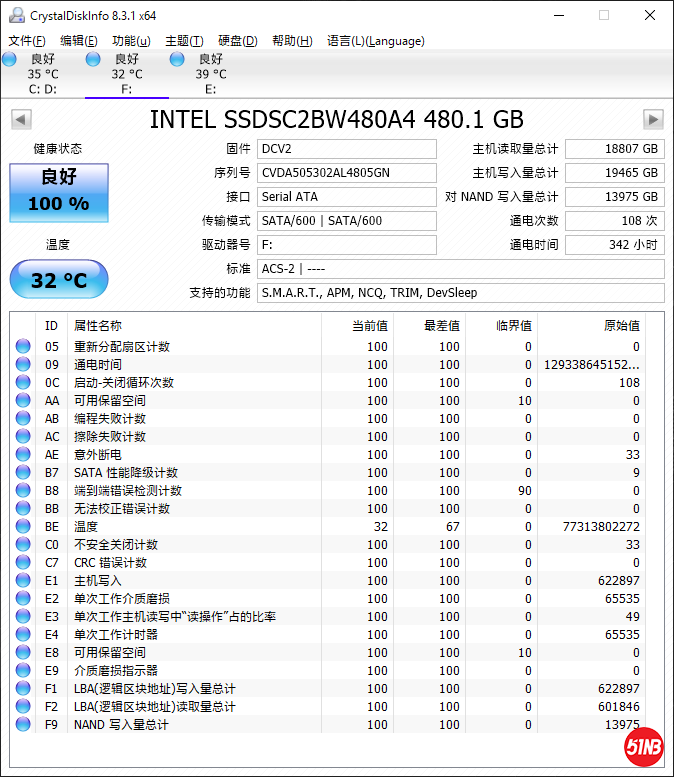Click status orb for F9 NAND 写入量总计
The width and height of the screenshot is (674, 777).
(23, 725)
